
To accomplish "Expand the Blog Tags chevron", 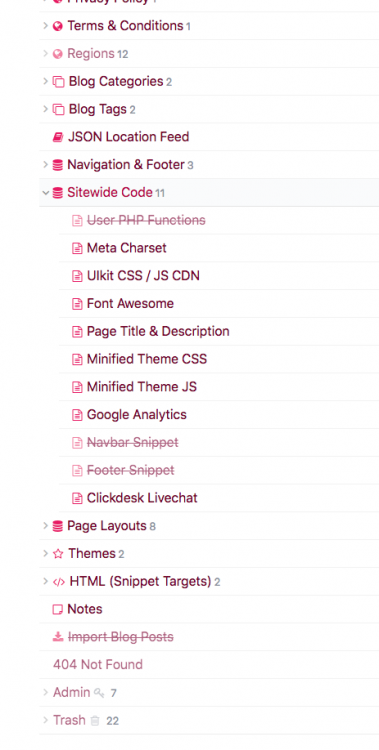I will pyautogui.click(x=45, y=109).
